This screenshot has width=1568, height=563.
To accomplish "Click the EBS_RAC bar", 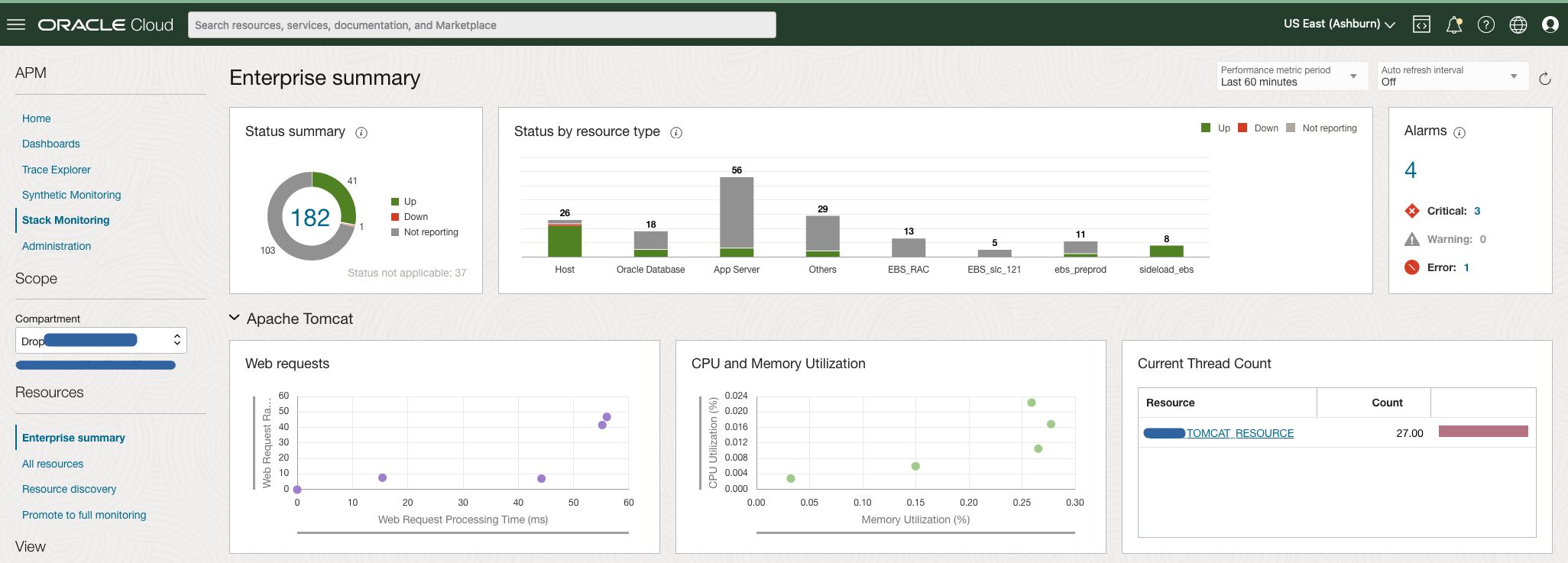I will 909,248.
